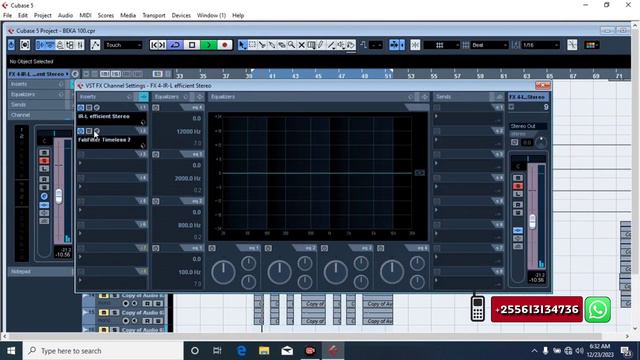Open the MIDI menu
The height and width of the screenshot is (360, 640).
[x=85, y=16]
